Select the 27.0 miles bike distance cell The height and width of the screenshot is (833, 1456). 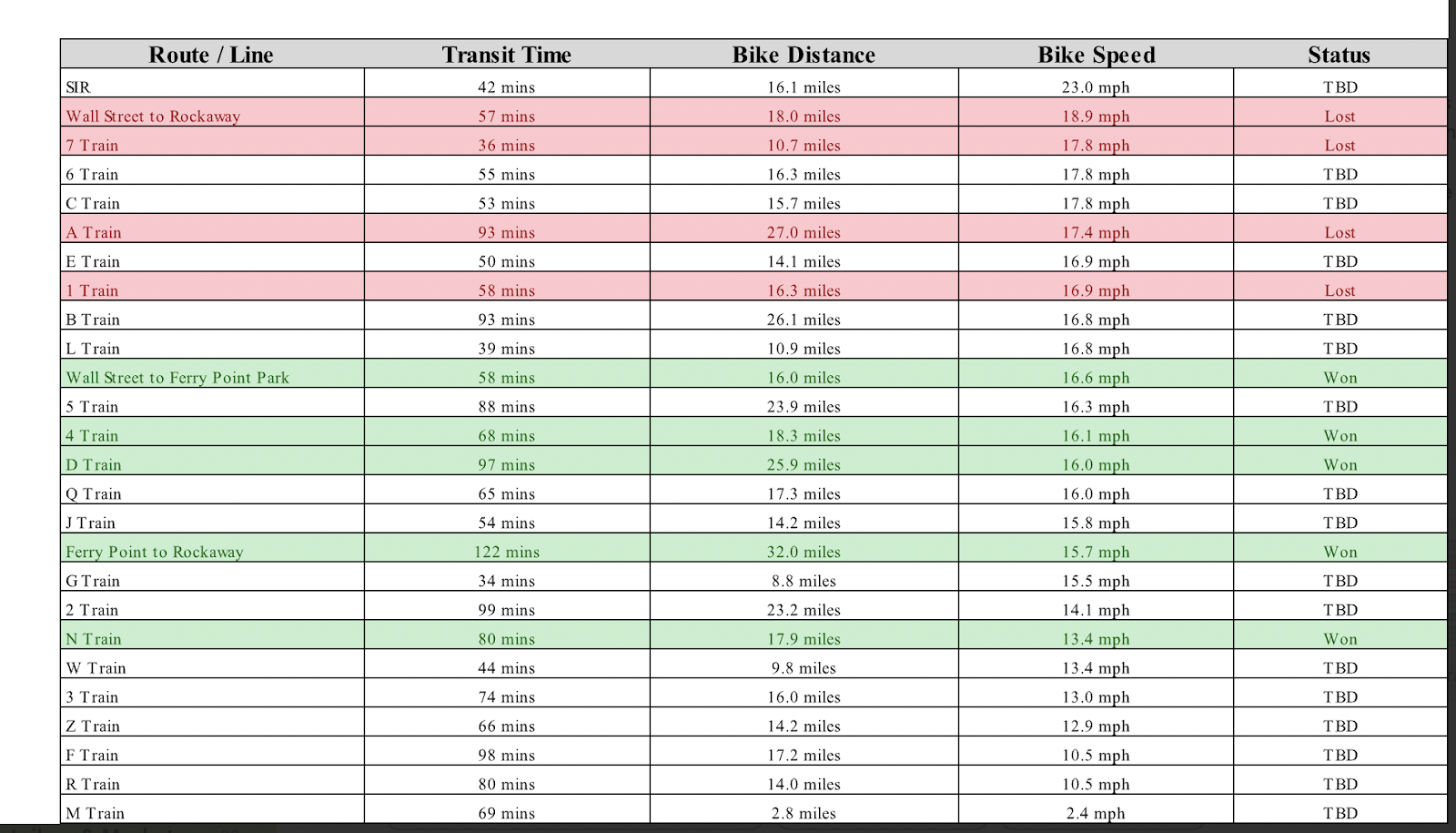point(804,232)
